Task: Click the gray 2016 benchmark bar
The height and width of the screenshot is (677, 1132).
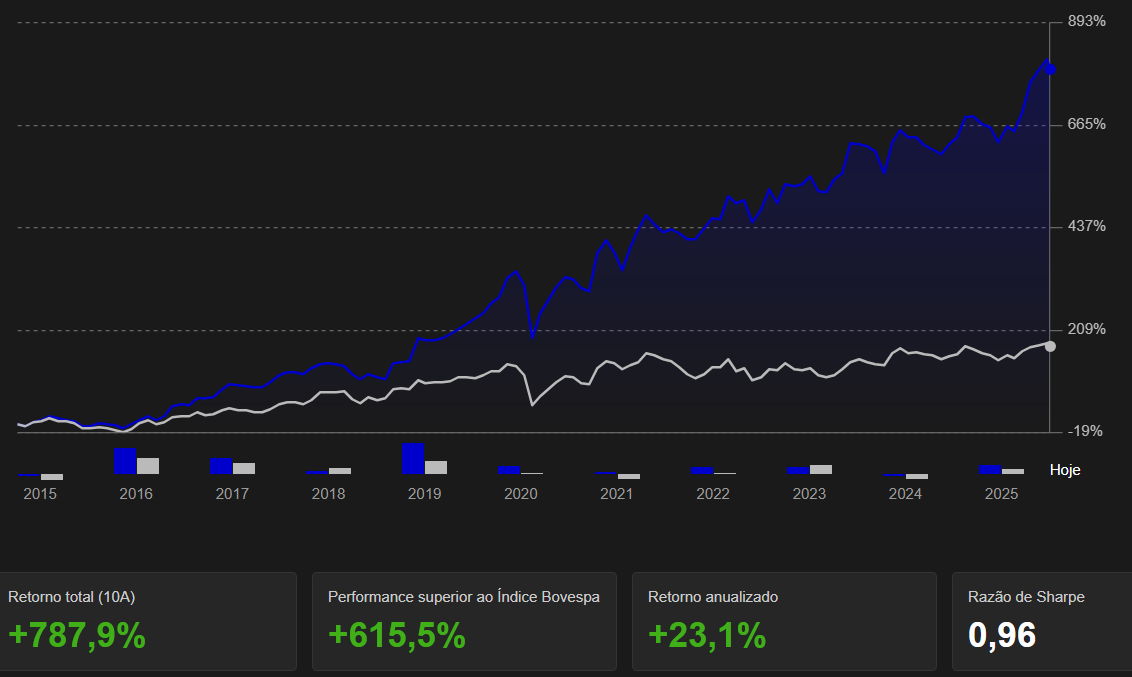Action: click(x=148, y=465)
